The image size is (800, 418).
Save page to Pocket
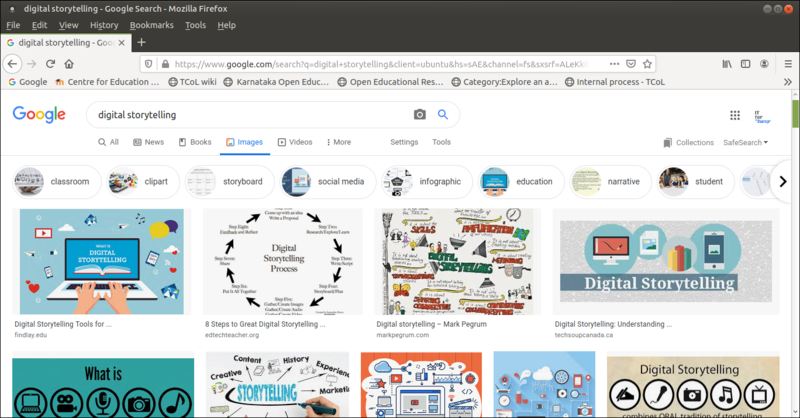pos(631,64)
